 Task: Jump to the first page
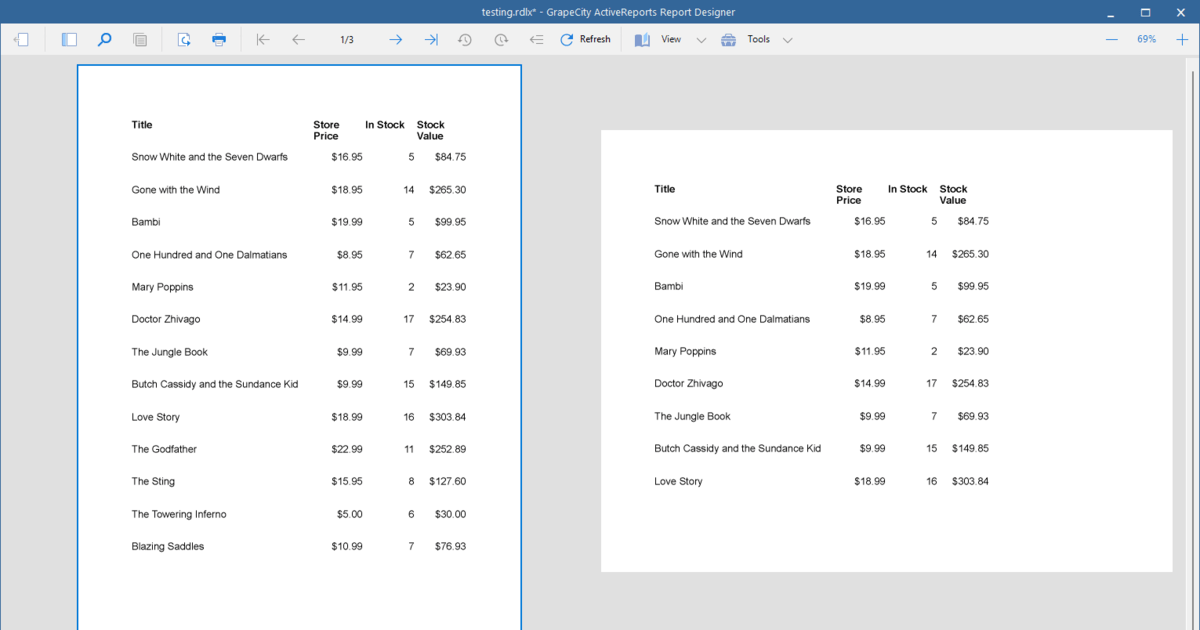[263, 40]
